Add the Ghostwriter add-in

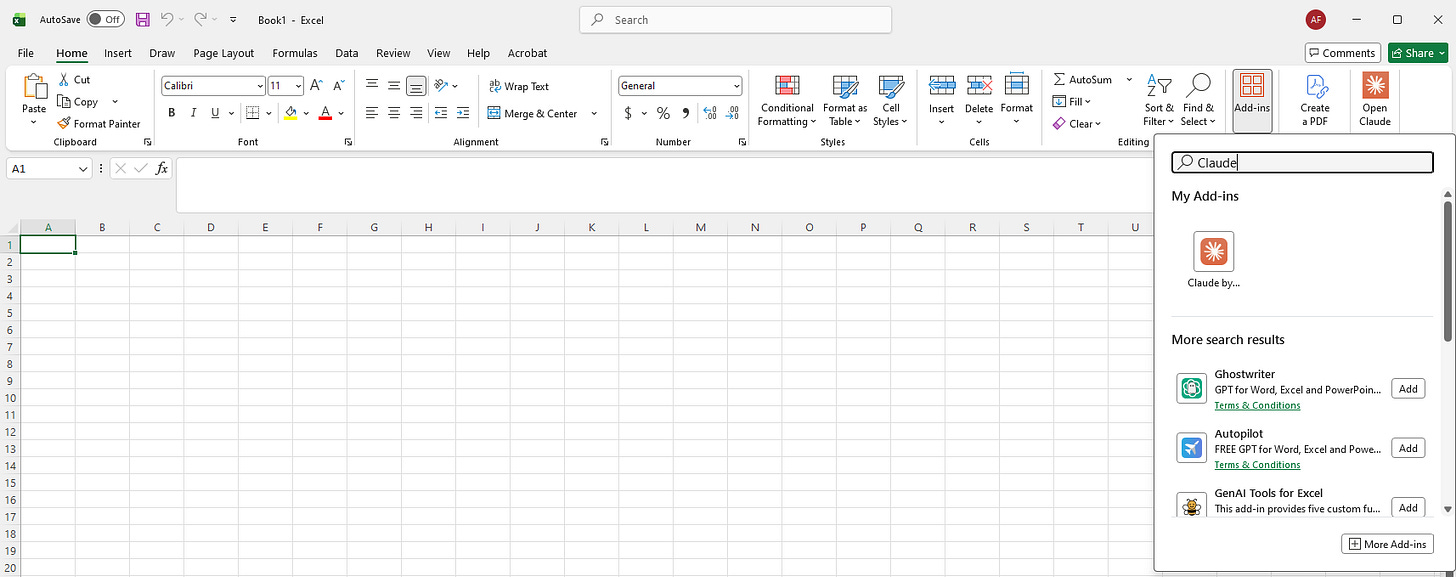[1408, 389]
